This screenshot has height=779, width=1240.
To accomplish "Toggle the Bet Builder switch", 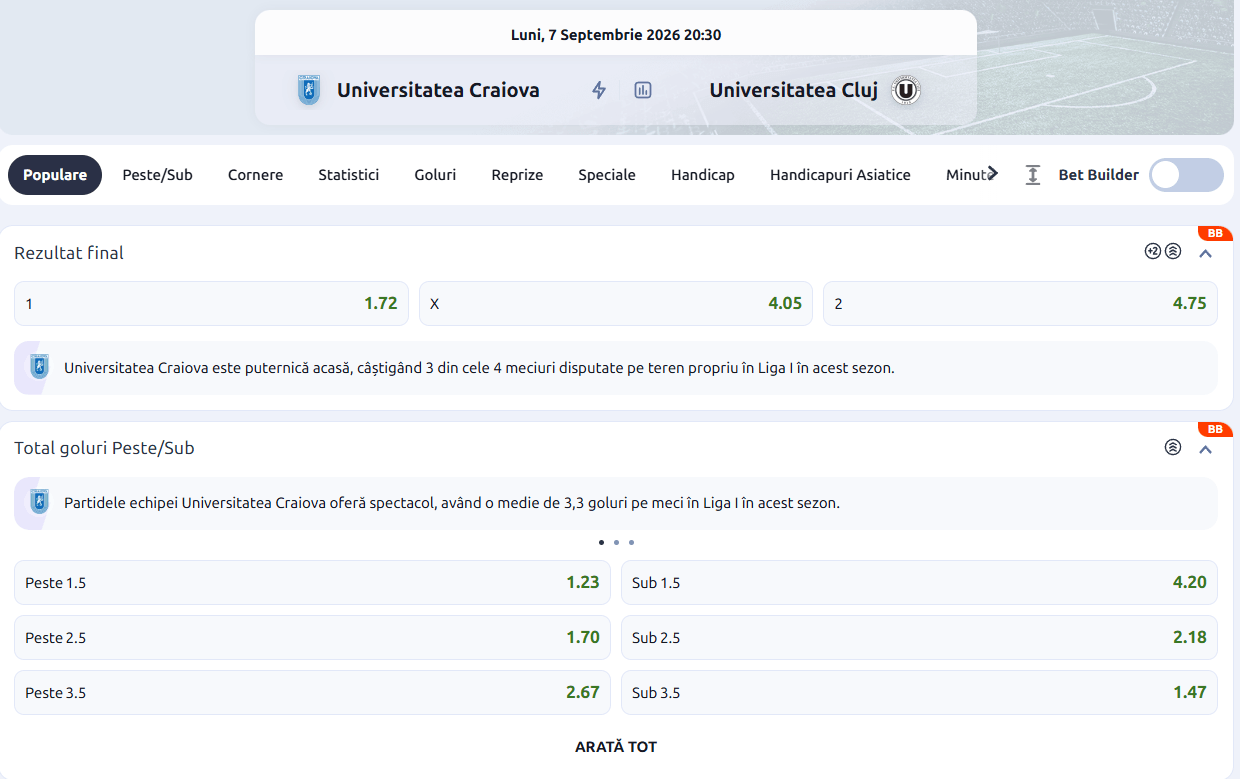I will pos(1186,175).
